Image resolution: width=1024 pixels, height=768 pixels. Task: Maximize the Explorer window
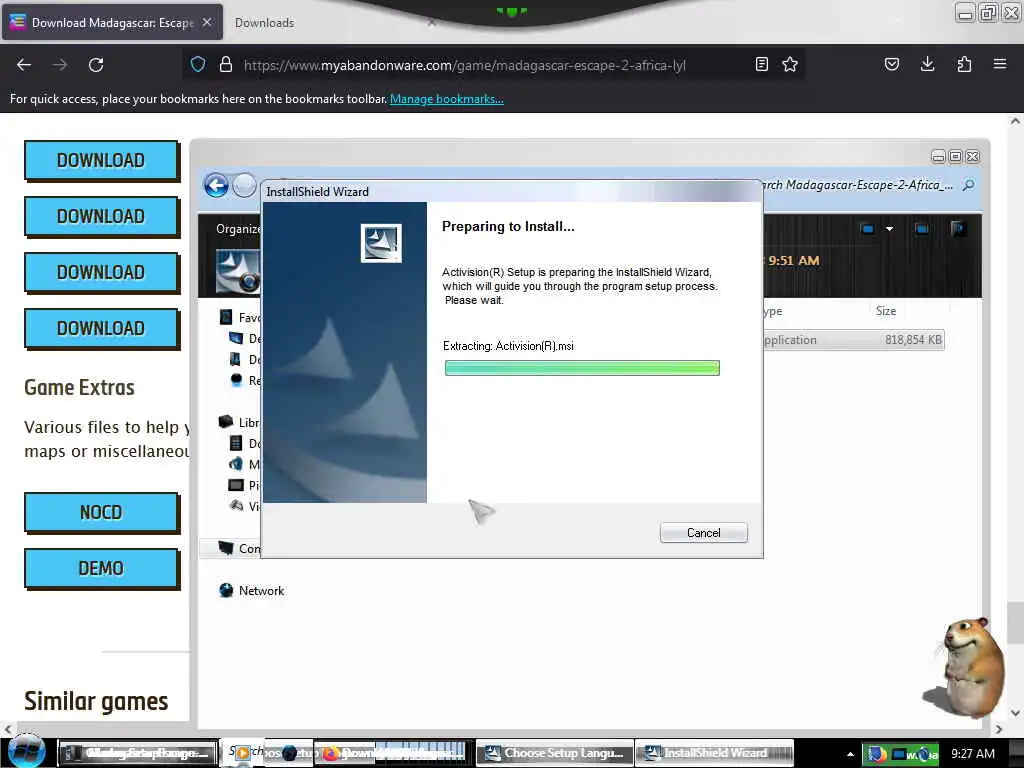click(955, 157)
